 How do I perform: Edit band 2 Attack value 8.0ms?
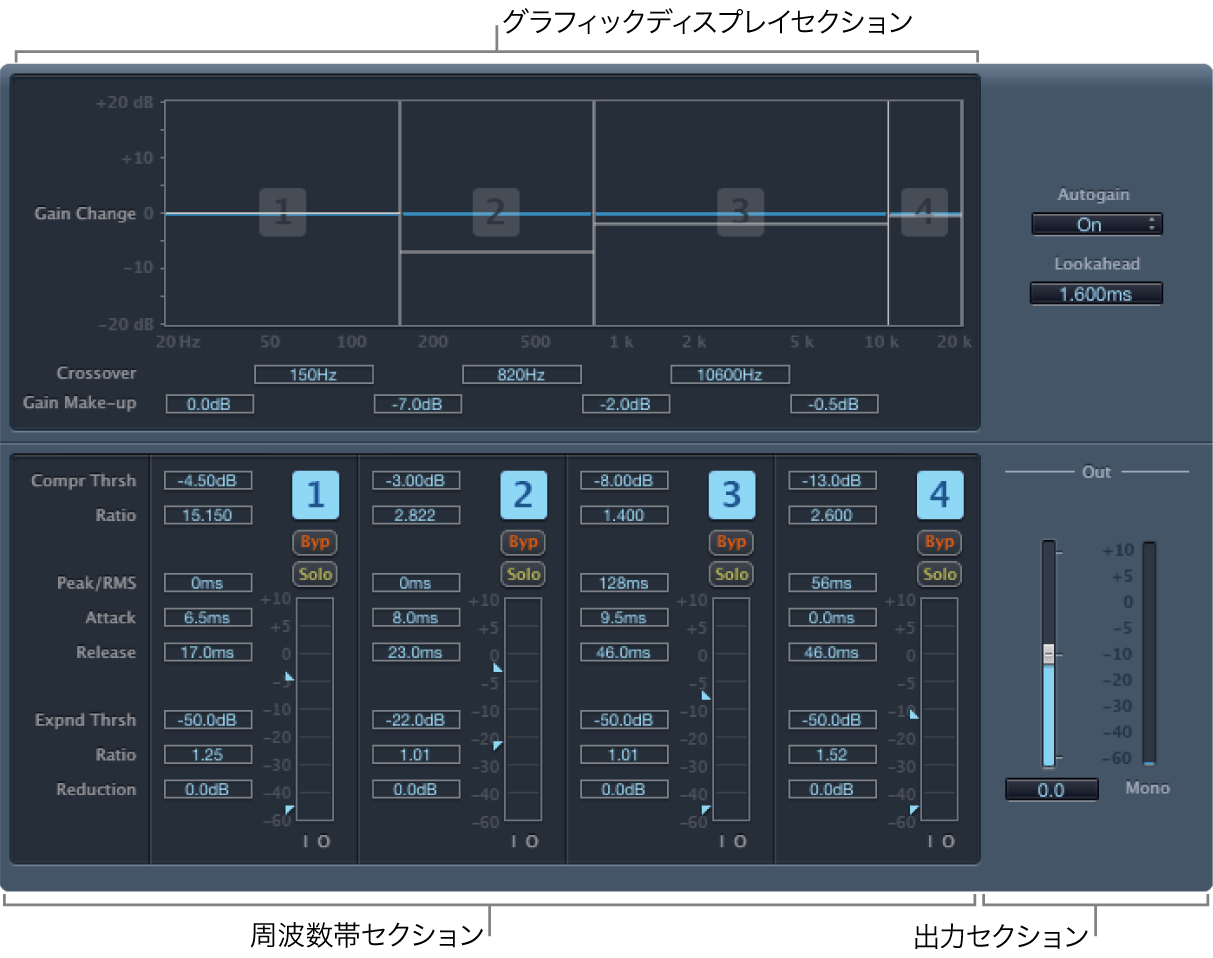pos(415,617)
